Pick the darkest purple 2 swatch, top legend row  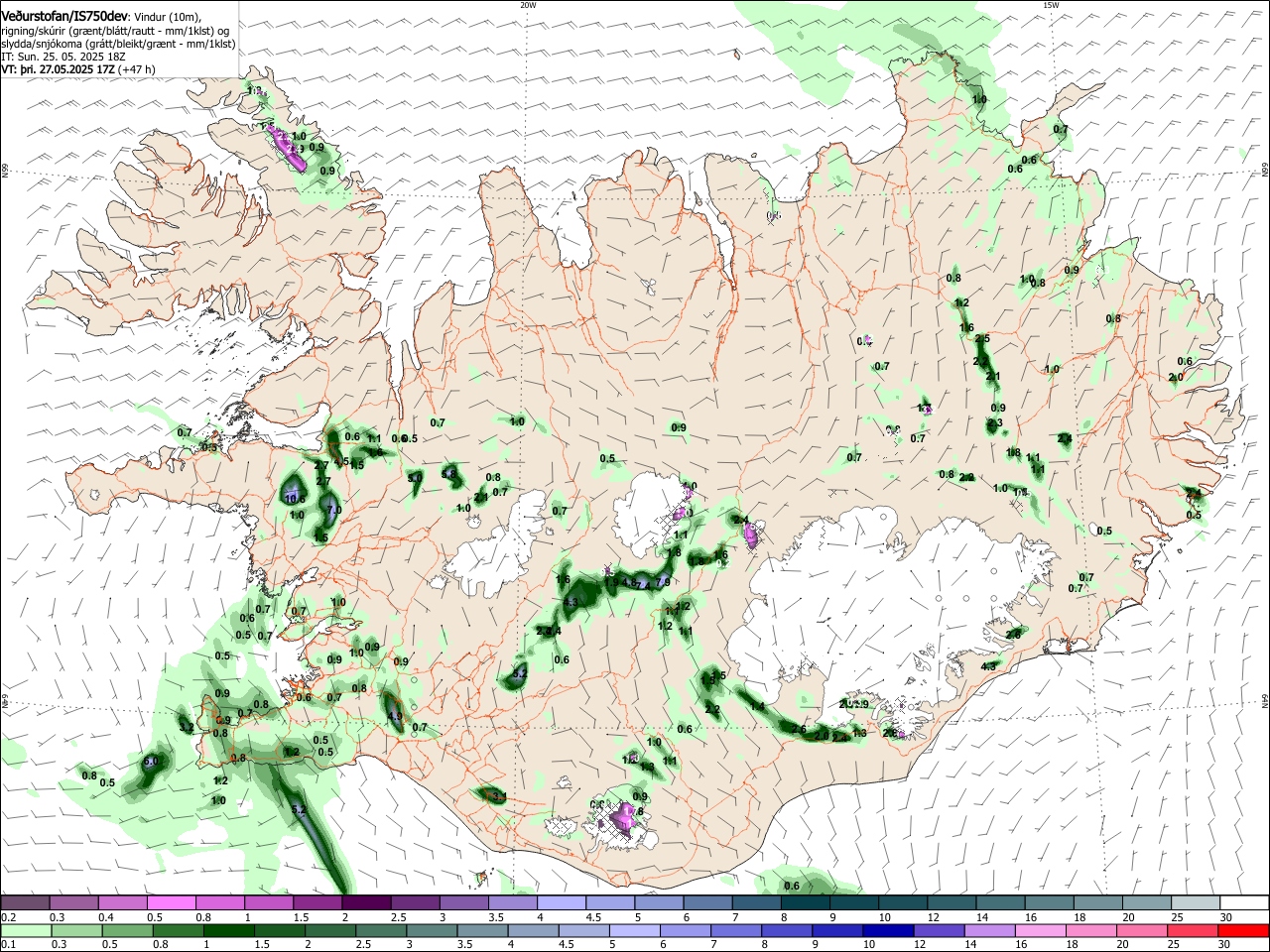click(x=366, y=903)
